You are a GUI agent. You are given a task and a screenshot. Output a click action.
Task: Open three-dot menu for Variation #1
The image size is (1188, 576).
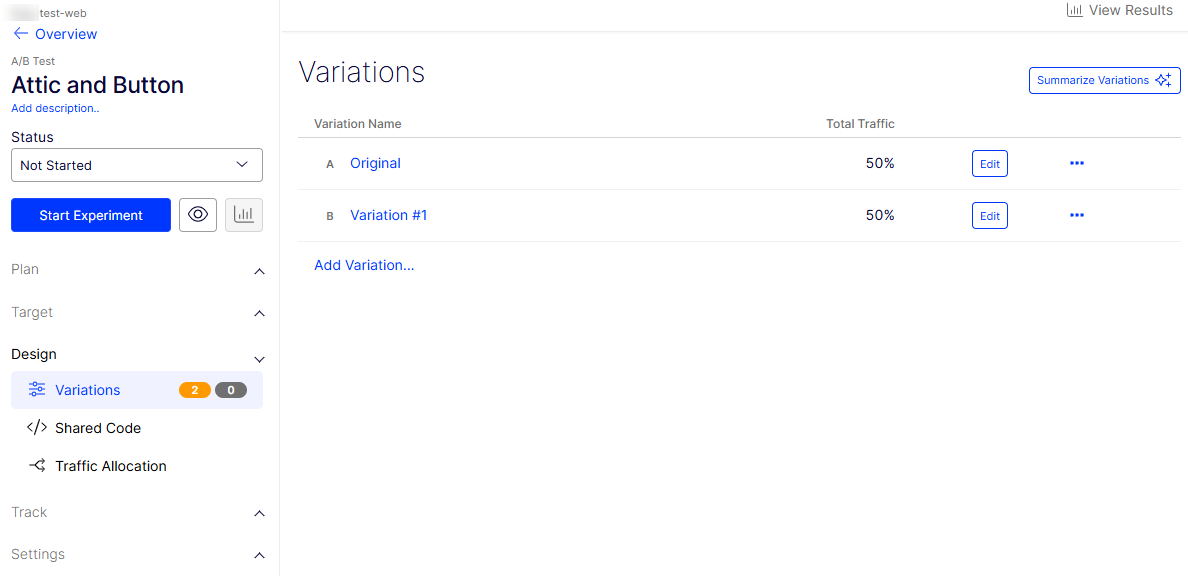1076,215
